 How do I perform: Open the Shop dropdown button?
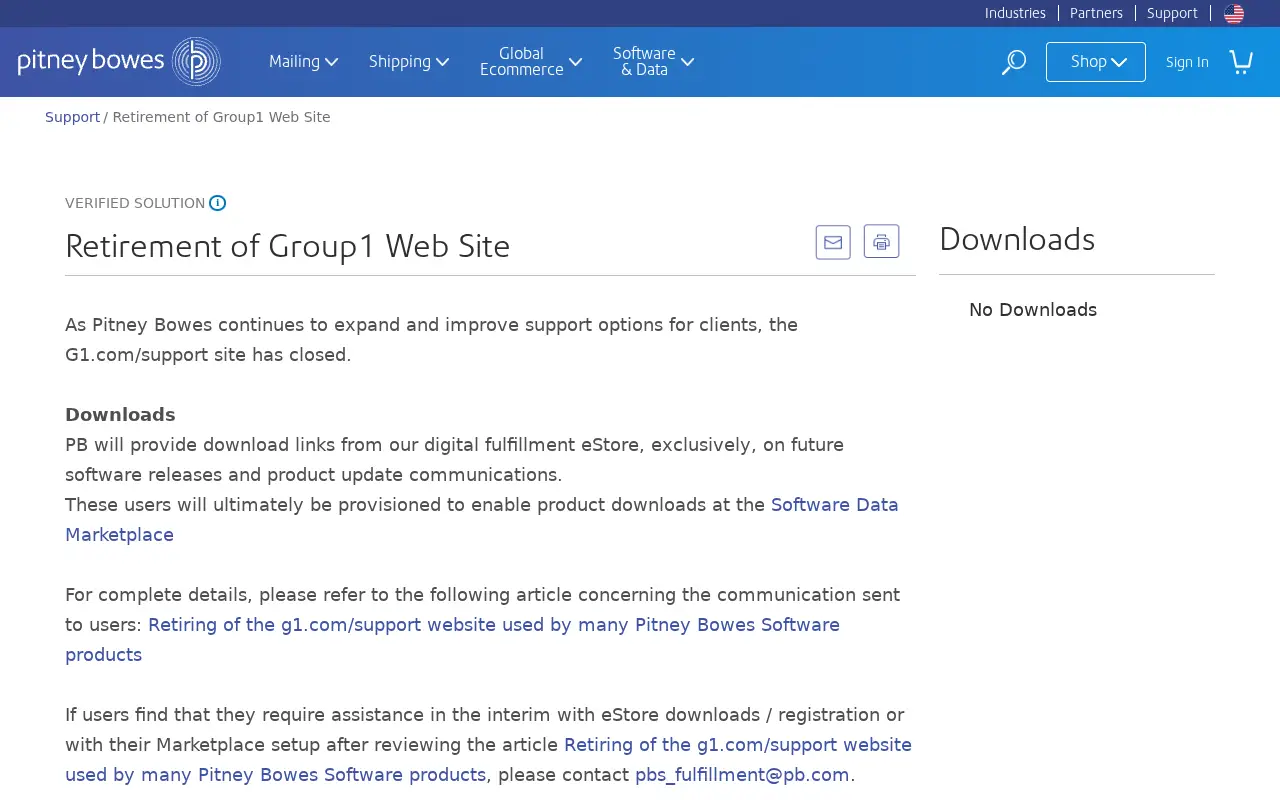click(x=1096, y=62)
